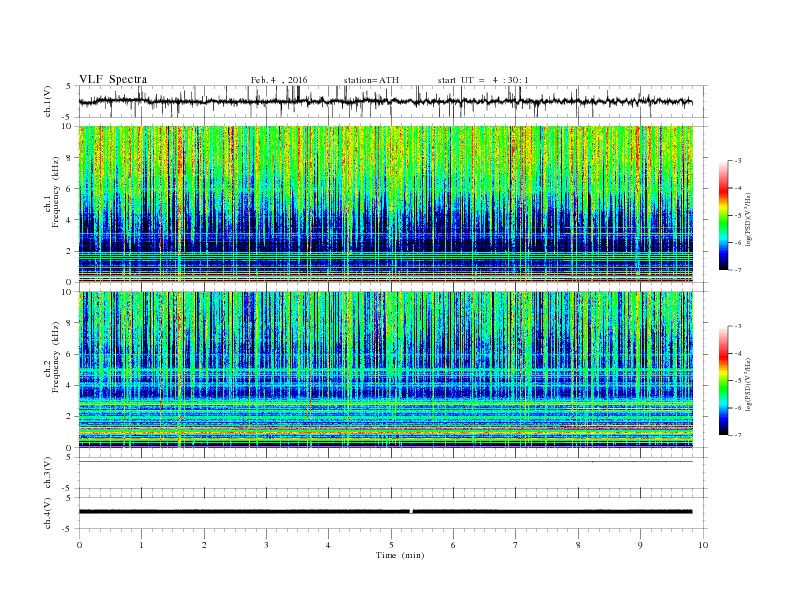Viewport: 792px width, 612px height.
Task: Click the time axis tick label "7"
Action: coord(516,545)
